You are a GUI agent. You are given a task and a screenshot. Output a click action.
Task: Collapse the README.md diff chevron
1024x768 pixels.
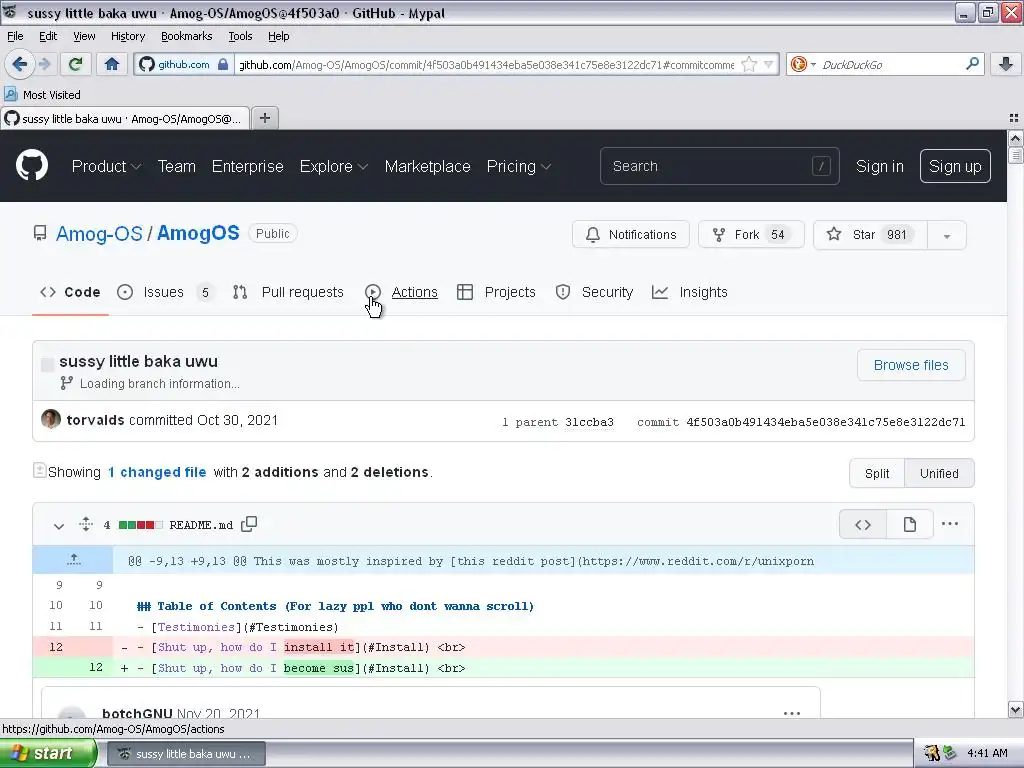point(59,526)
